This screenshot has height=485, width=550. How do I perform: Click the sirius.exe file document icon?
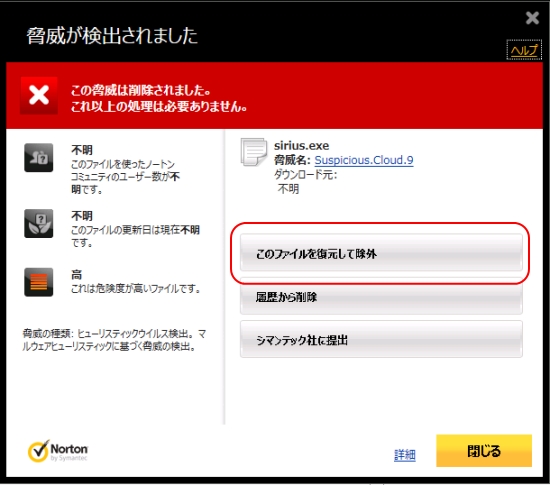(253, 151)
